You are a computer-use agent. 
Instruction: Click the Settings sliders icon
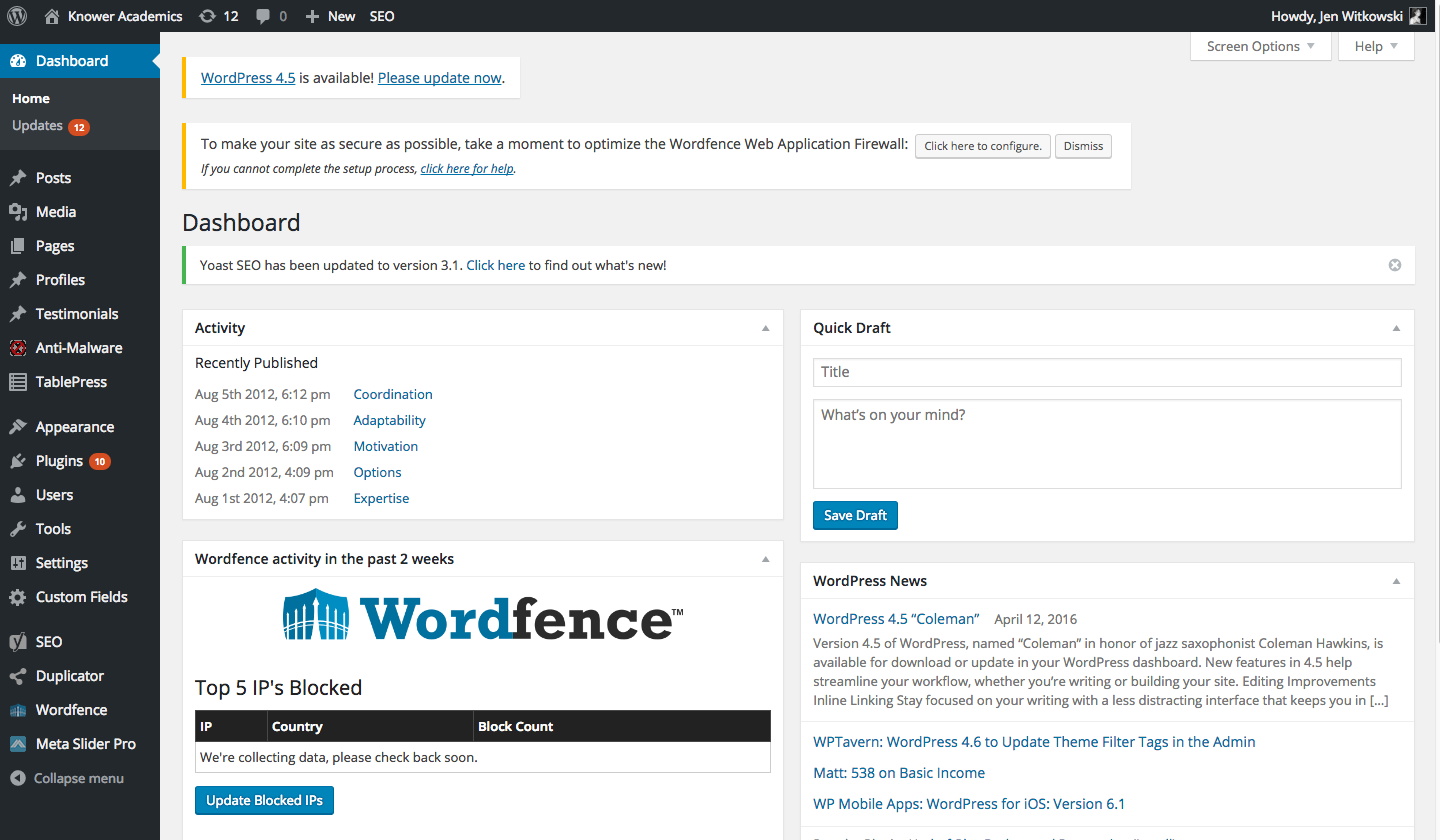pos(18,563)
